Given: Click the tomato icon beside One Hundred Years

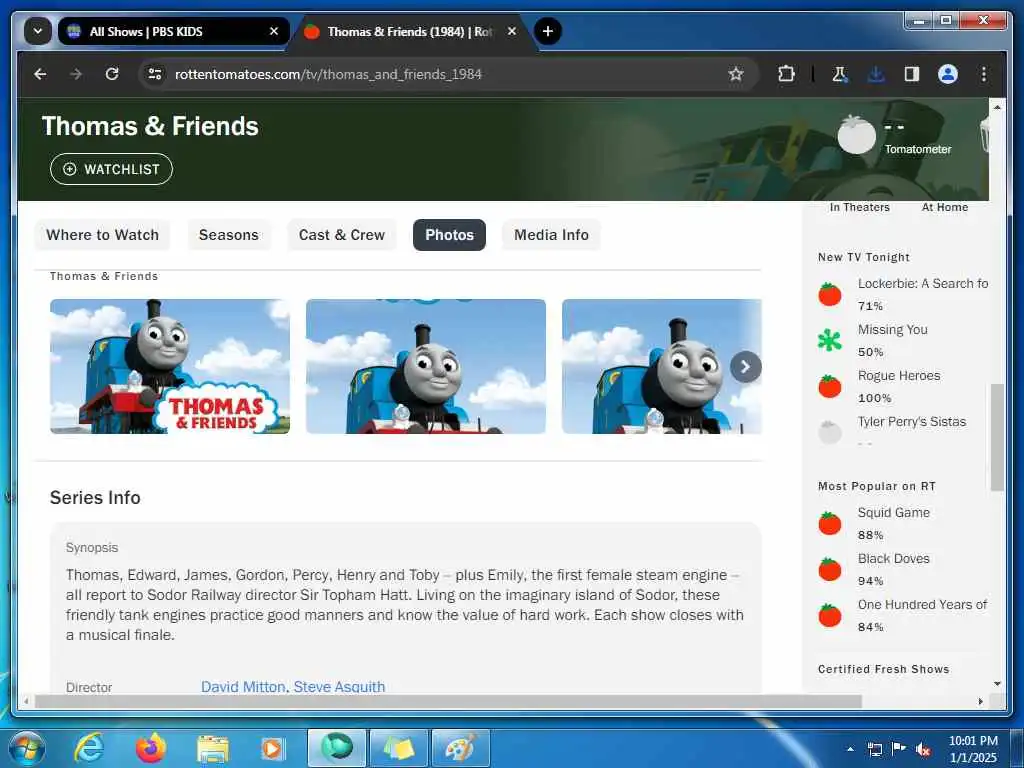Looking at the screenshot, I should pos(830,615).
